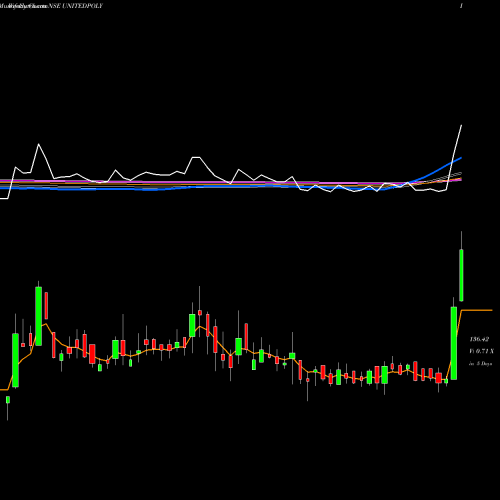
Task: Click the 136.42 price label
Action: click(479, 339)
